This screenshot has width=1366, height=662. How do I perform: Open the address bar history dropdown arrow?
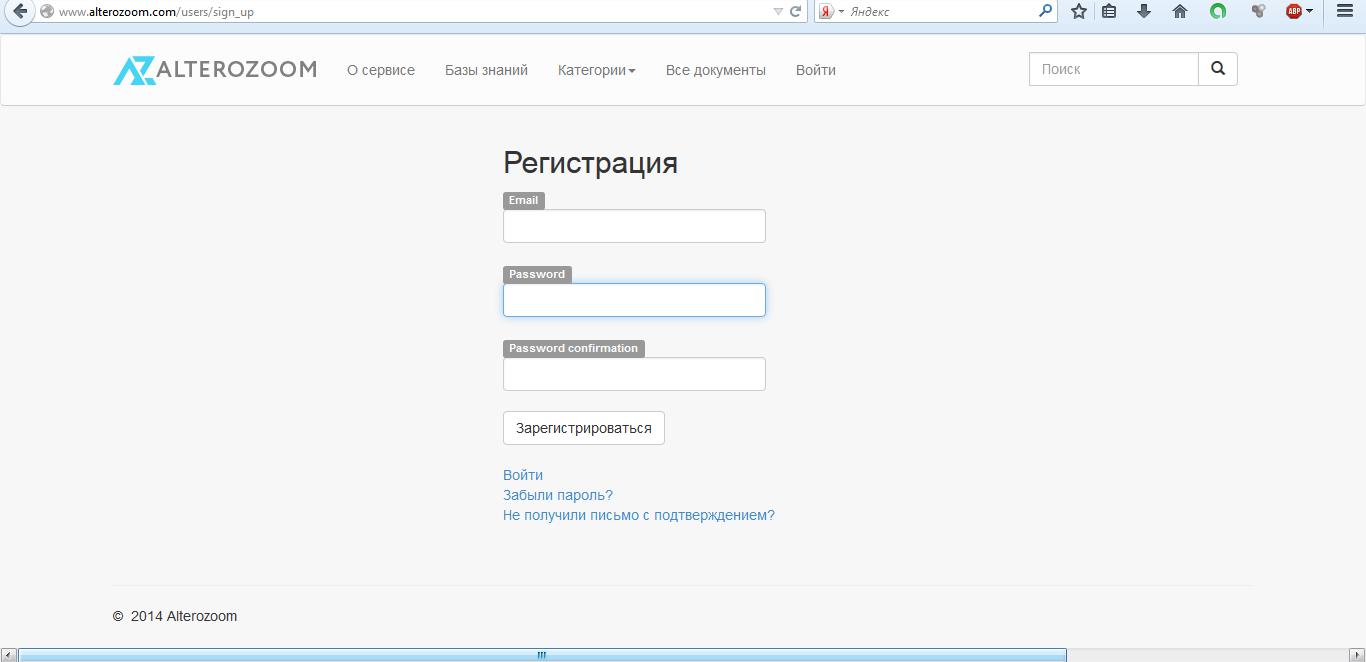(x=778, y=12)
